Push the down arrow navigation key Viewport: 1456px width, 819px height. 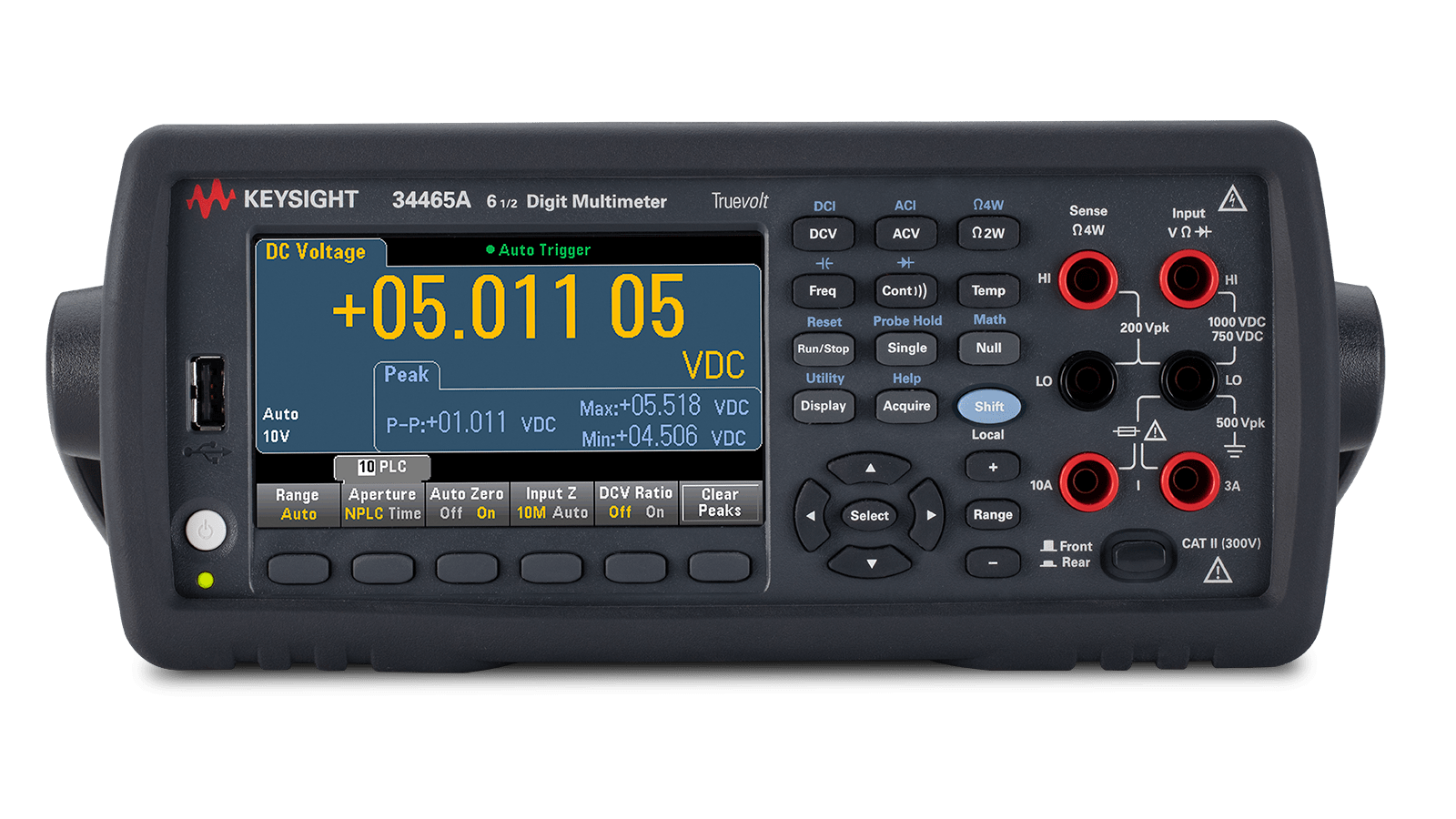(871, 562)
